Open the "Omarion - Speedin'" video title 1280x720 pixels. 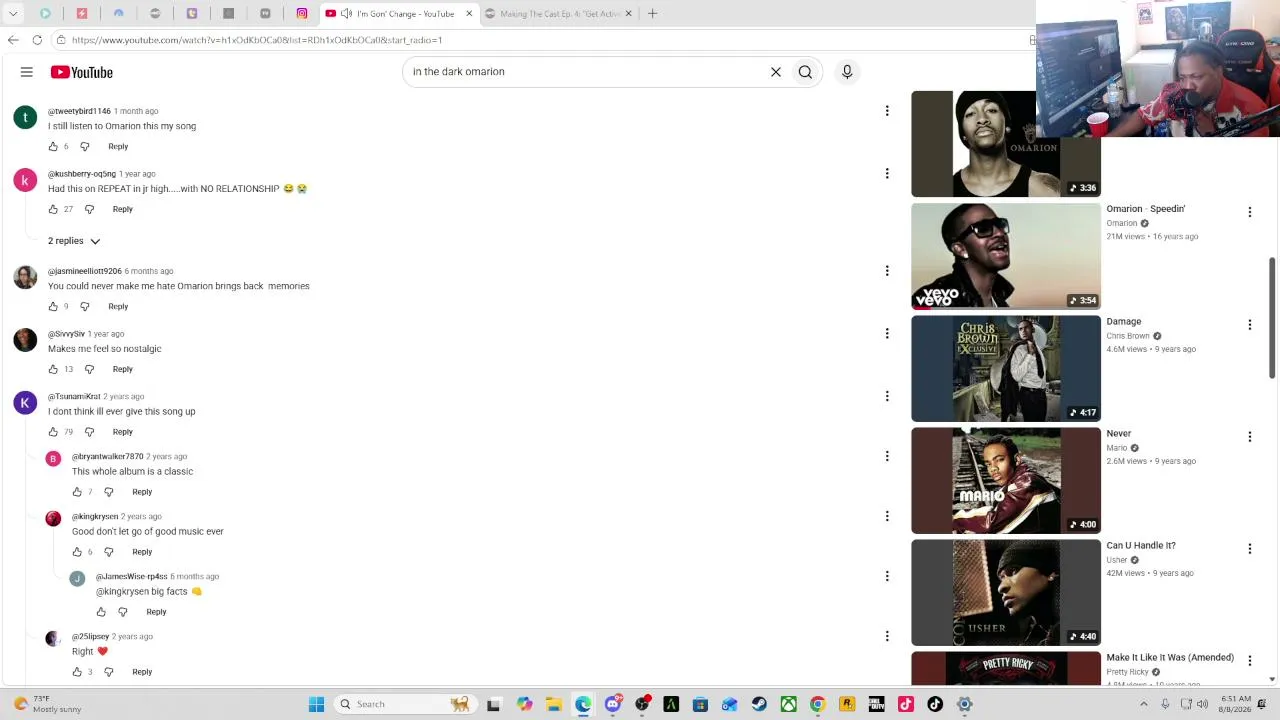(1145, 209)
